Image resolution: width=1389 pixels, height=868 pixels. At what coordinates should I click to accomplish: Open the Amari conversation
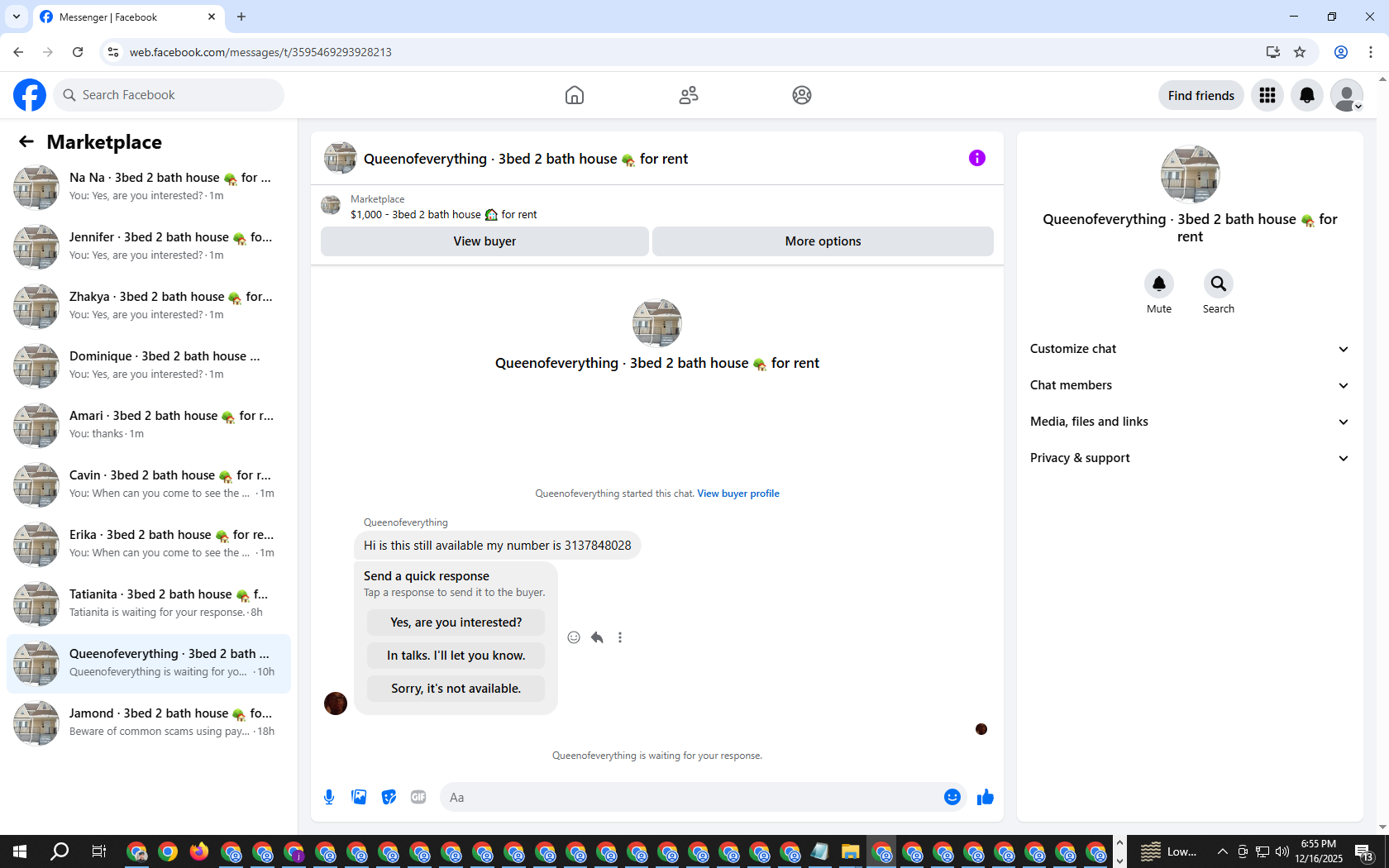pos(149,425)
